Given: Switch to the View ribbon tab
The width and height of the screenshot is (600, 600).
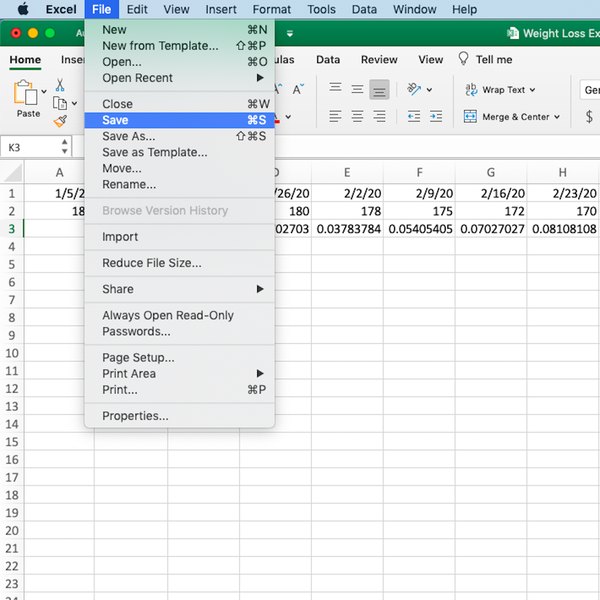Looking at the screenshot, I should (430, 60).
